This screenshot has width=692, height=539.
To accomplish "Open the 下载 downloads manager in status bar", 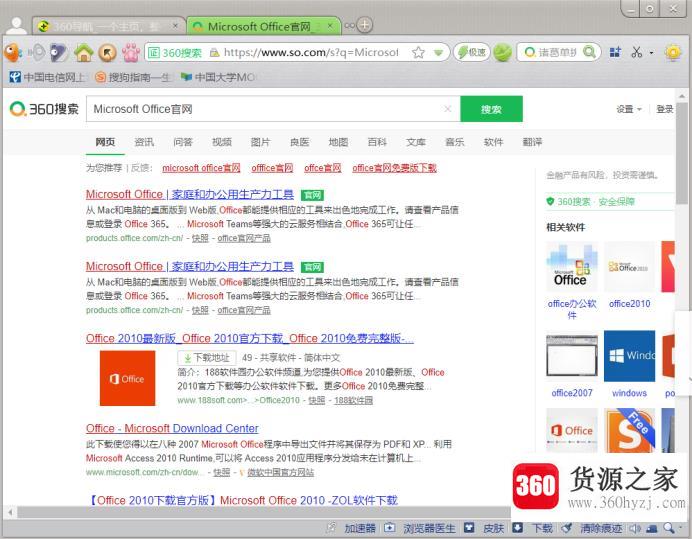I will [532, 528].
